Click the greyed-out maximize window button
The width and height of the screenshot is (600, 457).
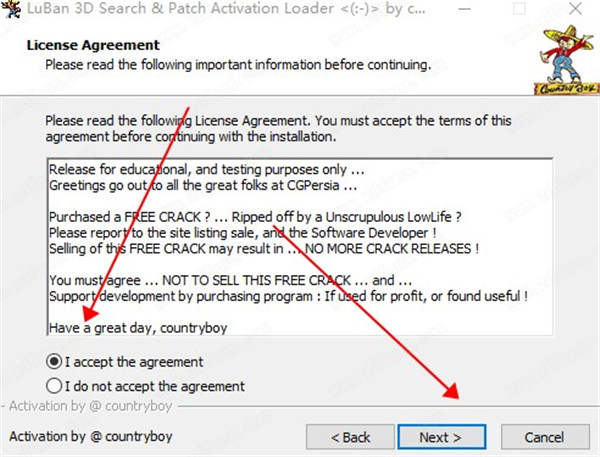pos(519,9)
